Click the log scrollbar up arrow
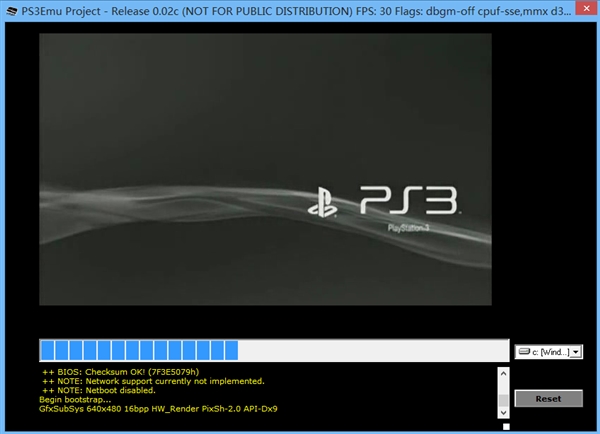 (x=504, y=373)
